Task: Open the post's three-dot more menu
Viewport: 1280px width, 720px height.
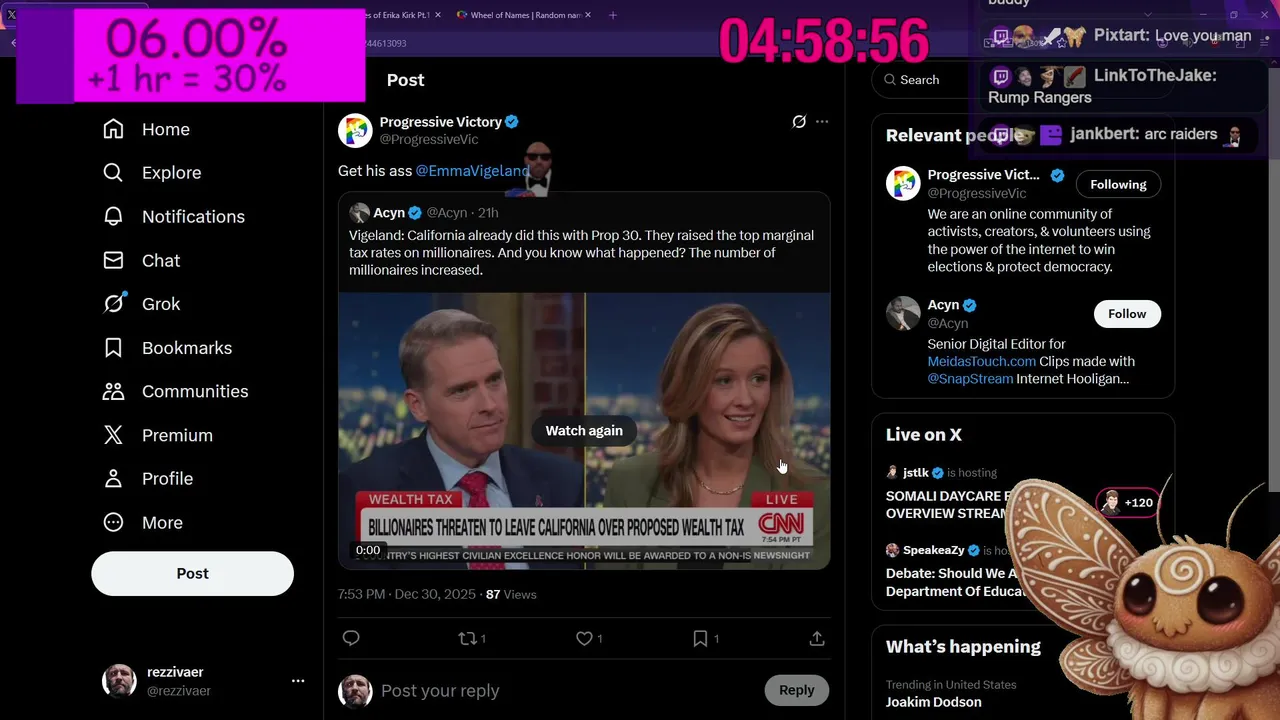Action: 822,122
